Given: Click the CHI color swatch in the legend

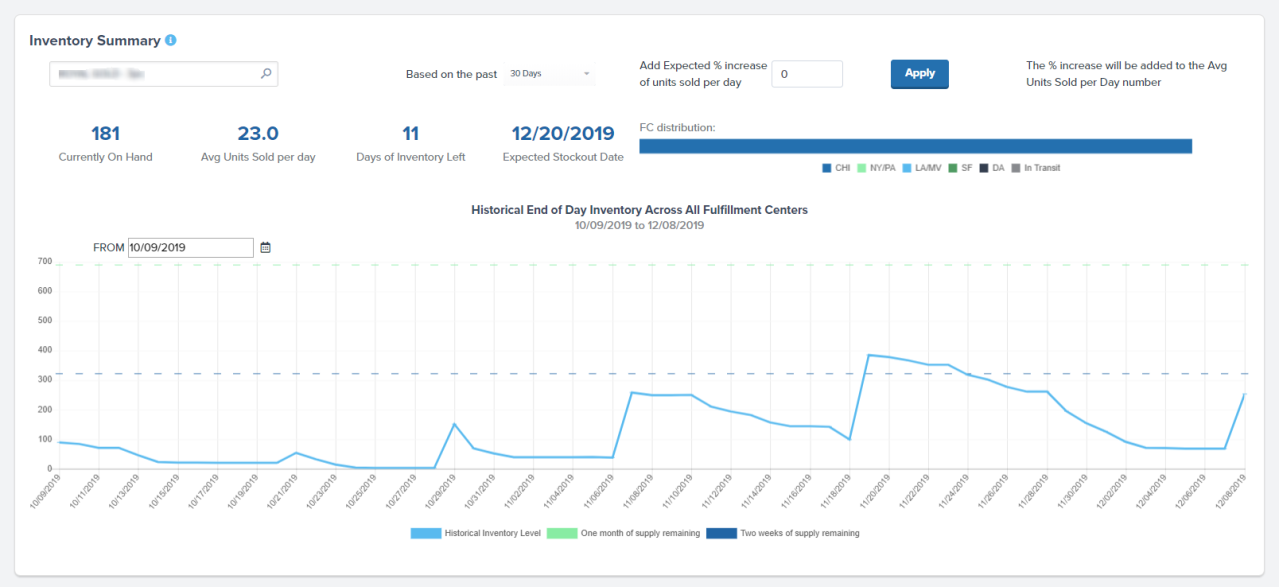Looking at the screenshot, I should pyautogui.click(x=826, y=168).
